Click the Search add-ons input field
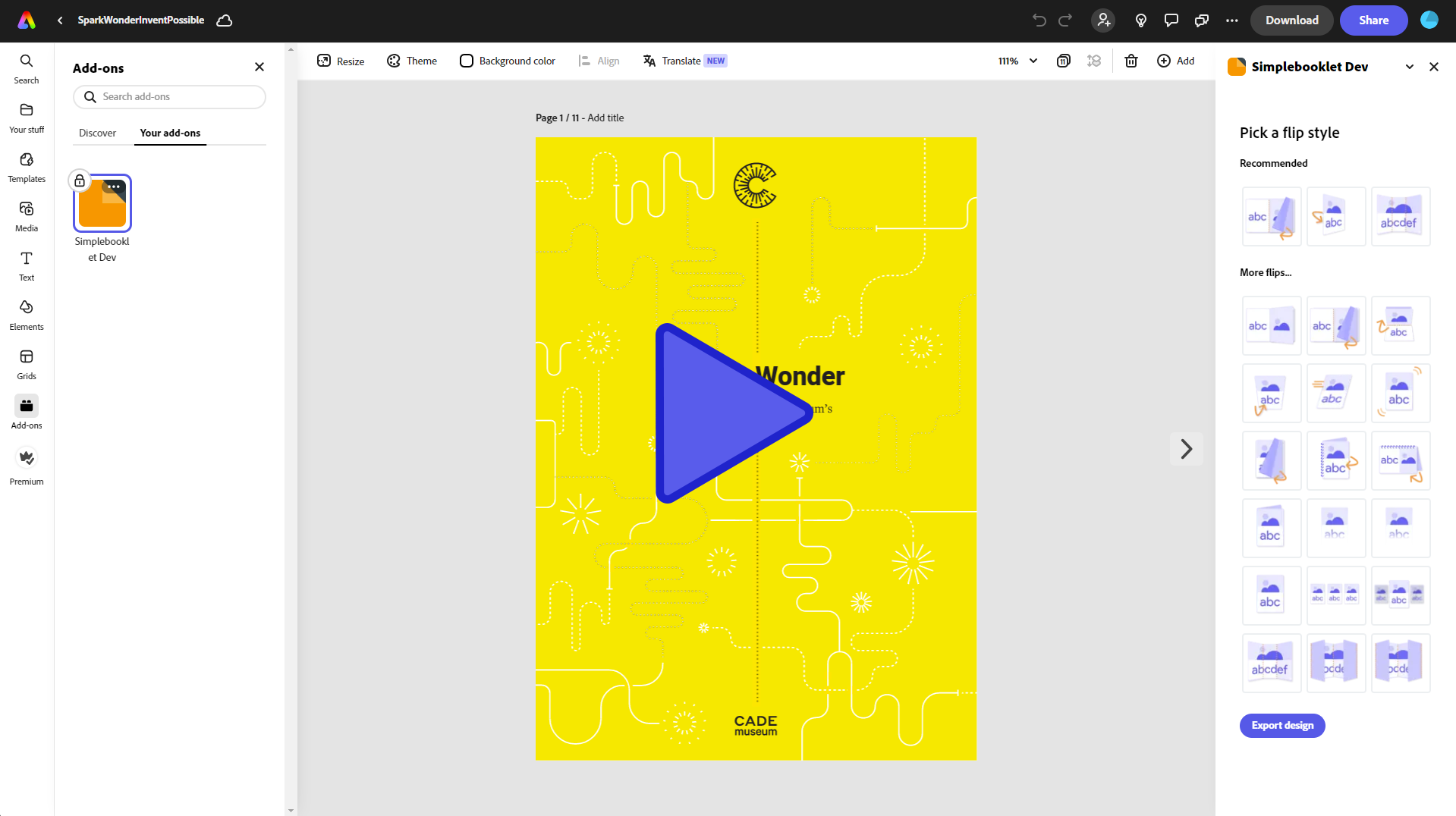Screen dimensions: 1456x816 click(x=168, y=96)
